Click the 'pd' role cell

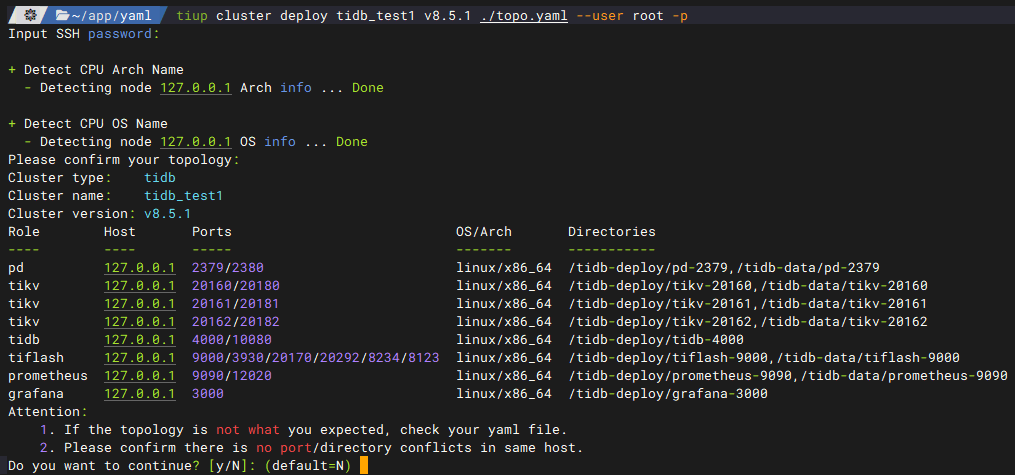[16, 268]
